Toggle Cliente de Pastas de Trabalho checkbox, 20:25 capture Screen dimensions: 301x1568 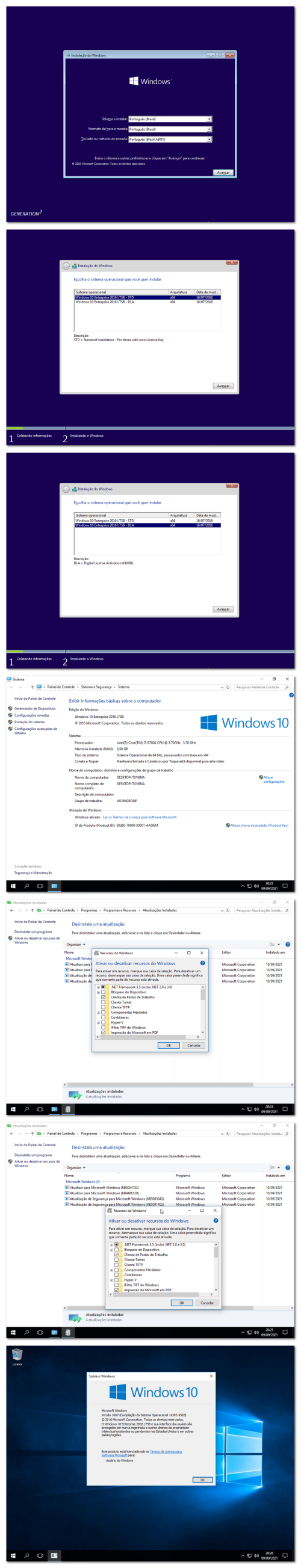(116, 1255)
